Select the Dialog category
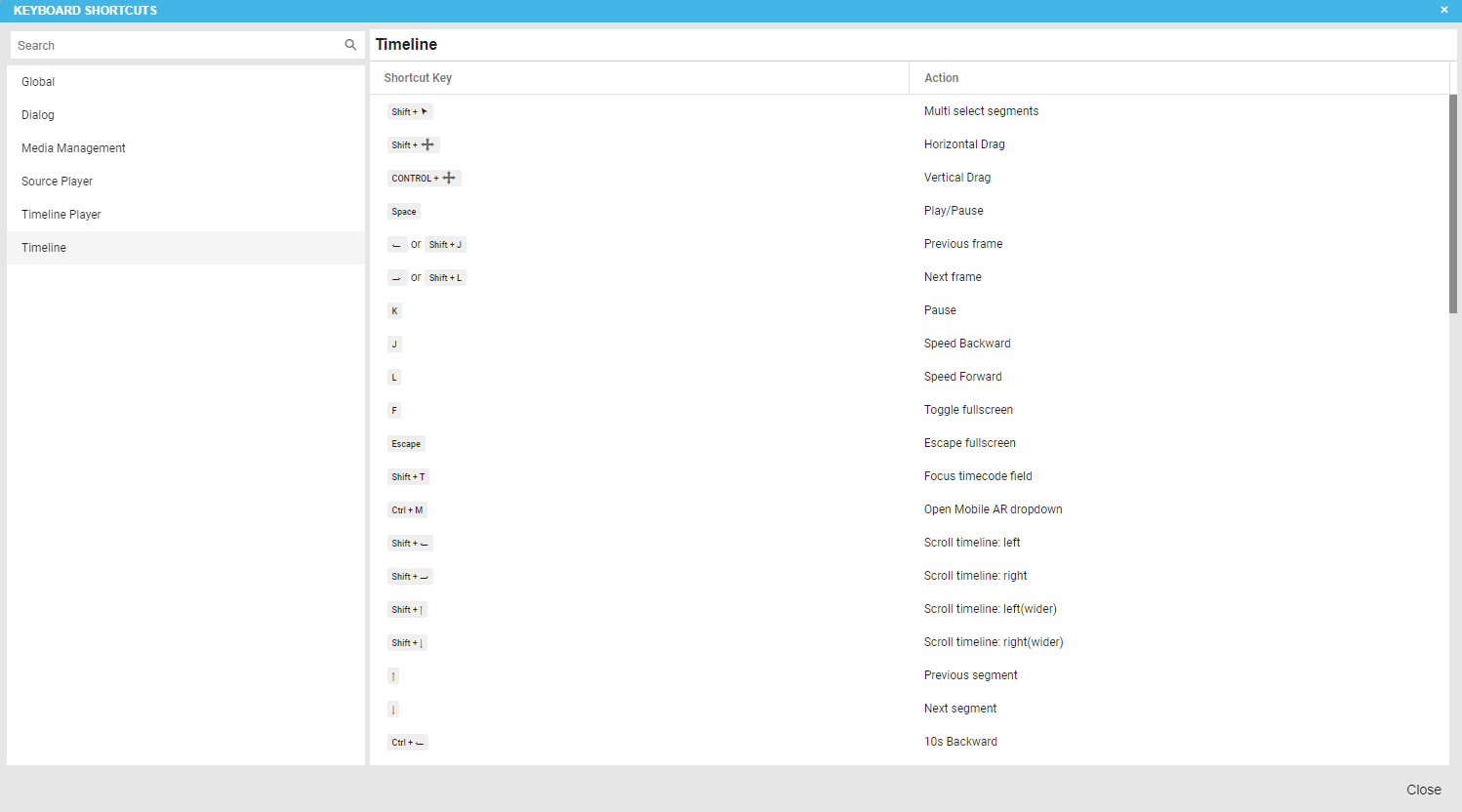Viewport: 1462px width, 812px height. tap(38, 115)
